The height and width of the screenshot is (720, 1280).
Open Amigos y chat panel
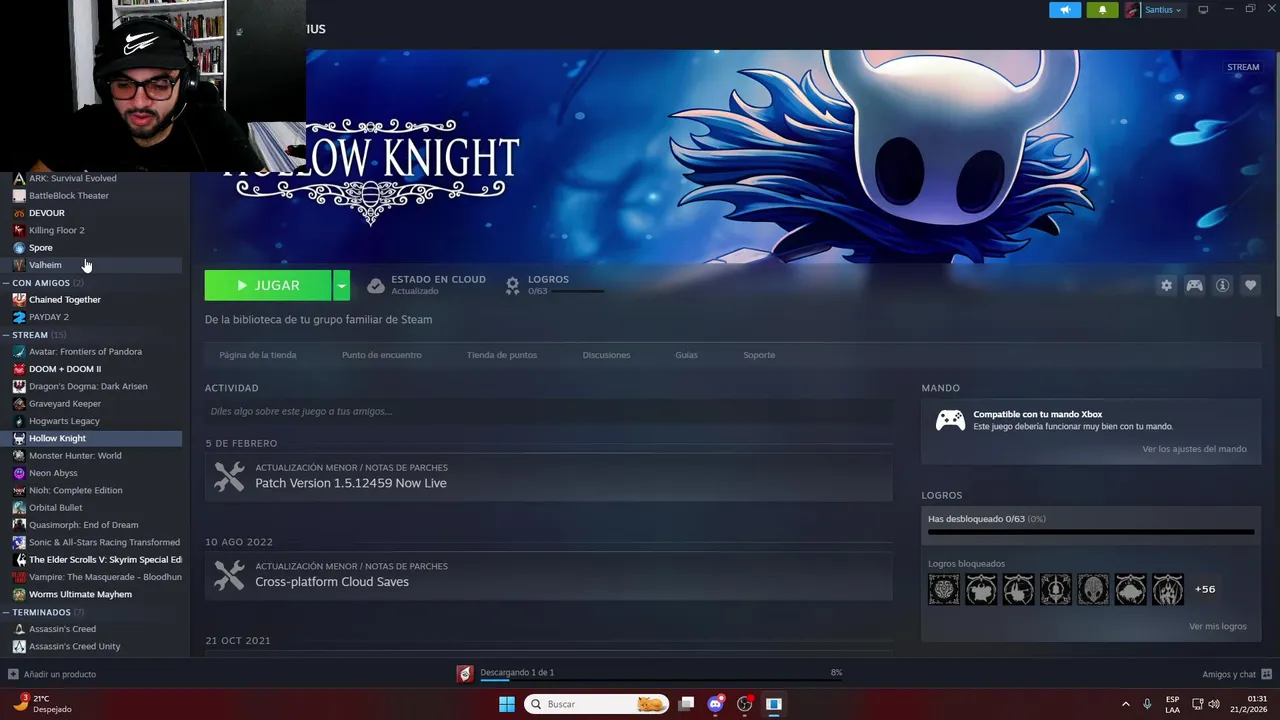1237,674
